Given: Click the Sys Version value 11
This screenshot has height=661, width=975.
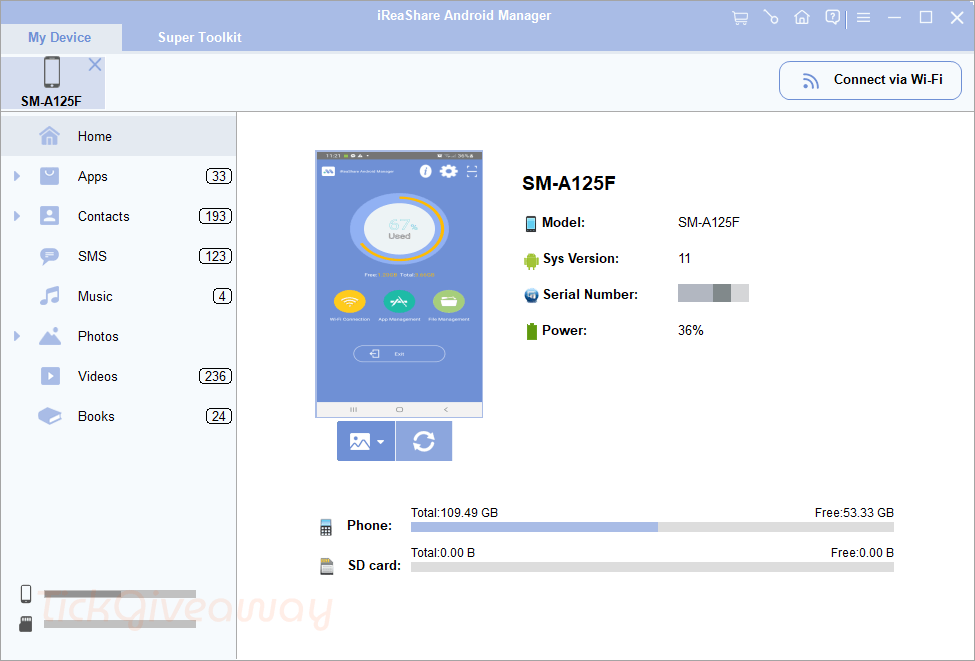Looking at the screenshot, I should 684,259.
